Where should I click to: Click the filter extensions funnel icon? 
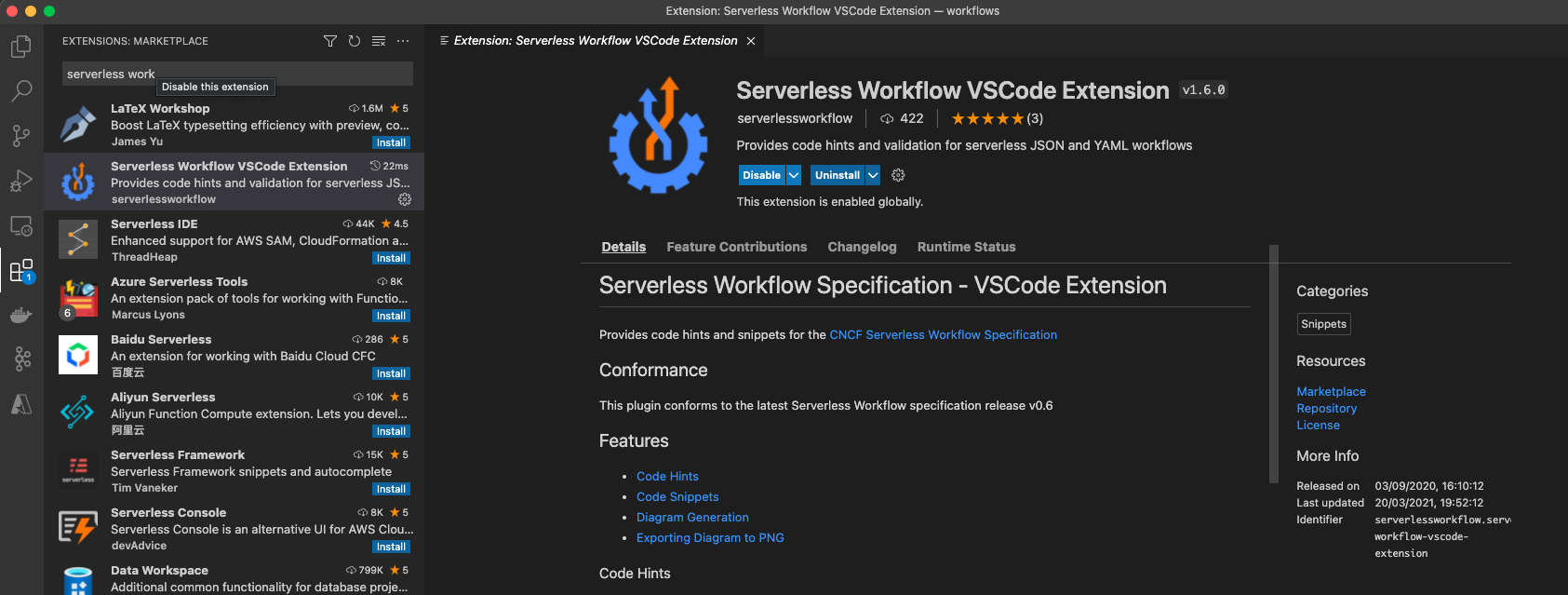coord(329,41)
